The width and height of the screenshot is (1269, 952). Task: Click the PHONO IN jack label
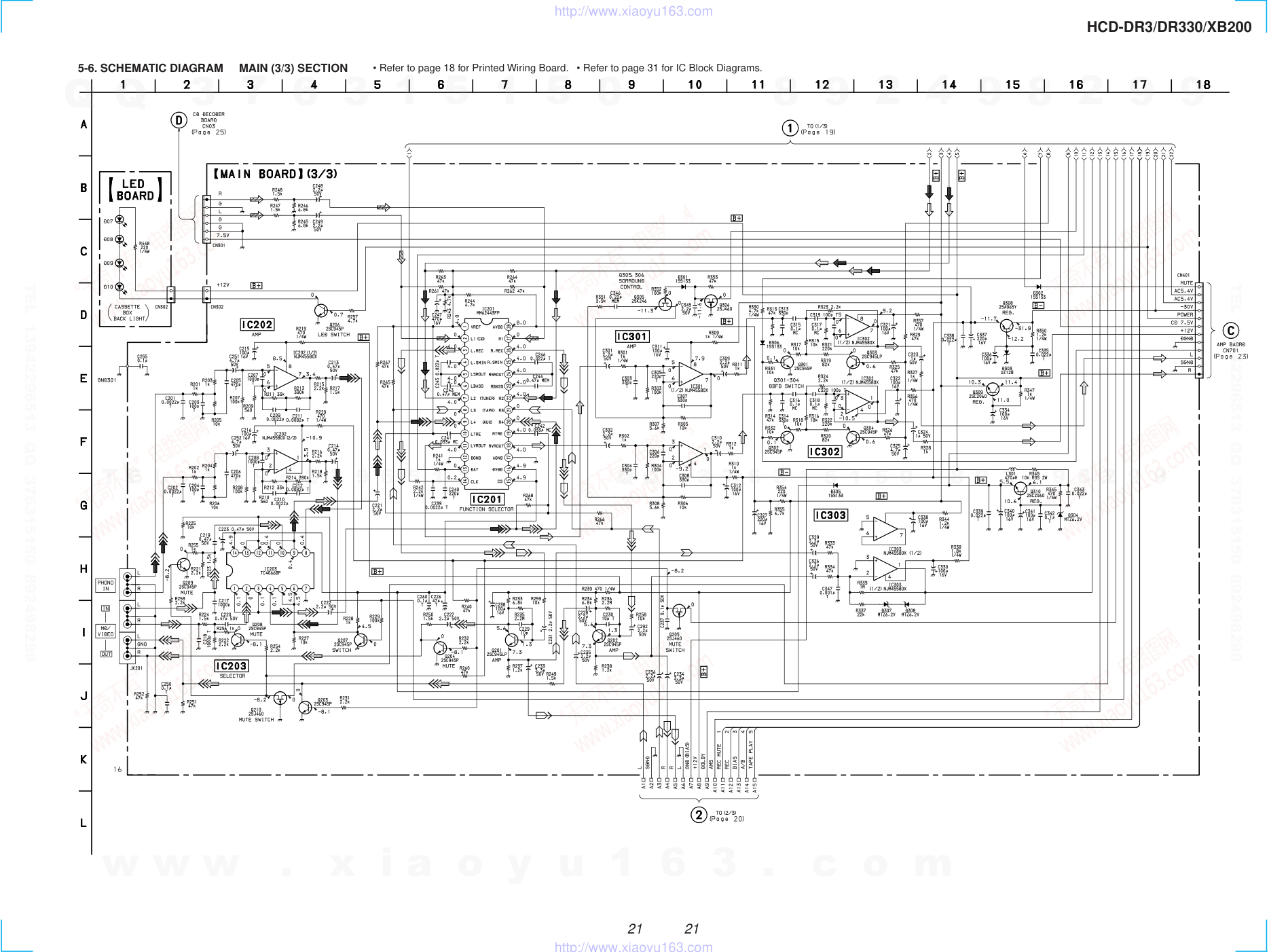[106, 585]
